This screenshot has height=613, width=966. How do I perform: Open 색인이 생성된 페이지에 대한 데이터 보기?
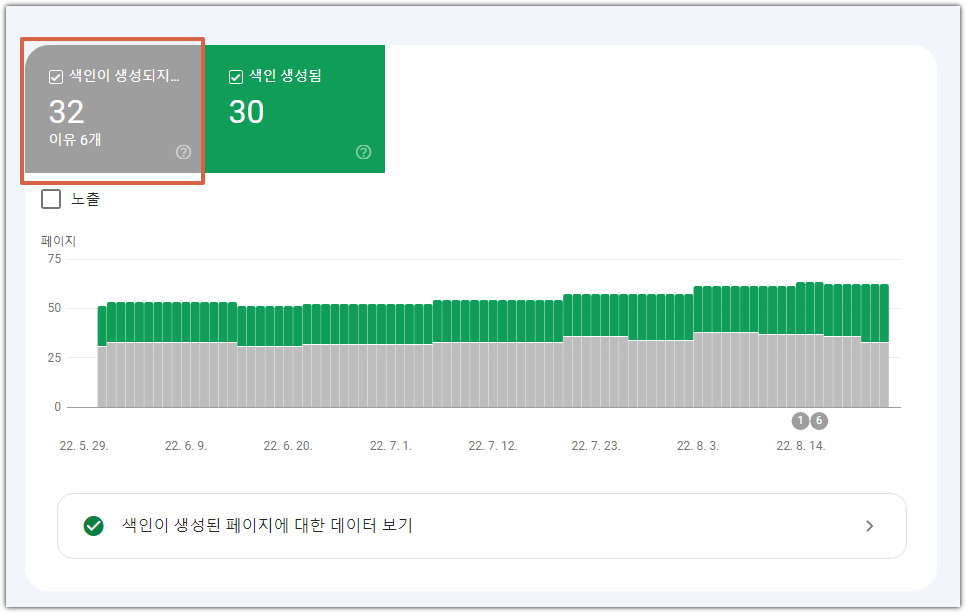(x=482, y=526)
